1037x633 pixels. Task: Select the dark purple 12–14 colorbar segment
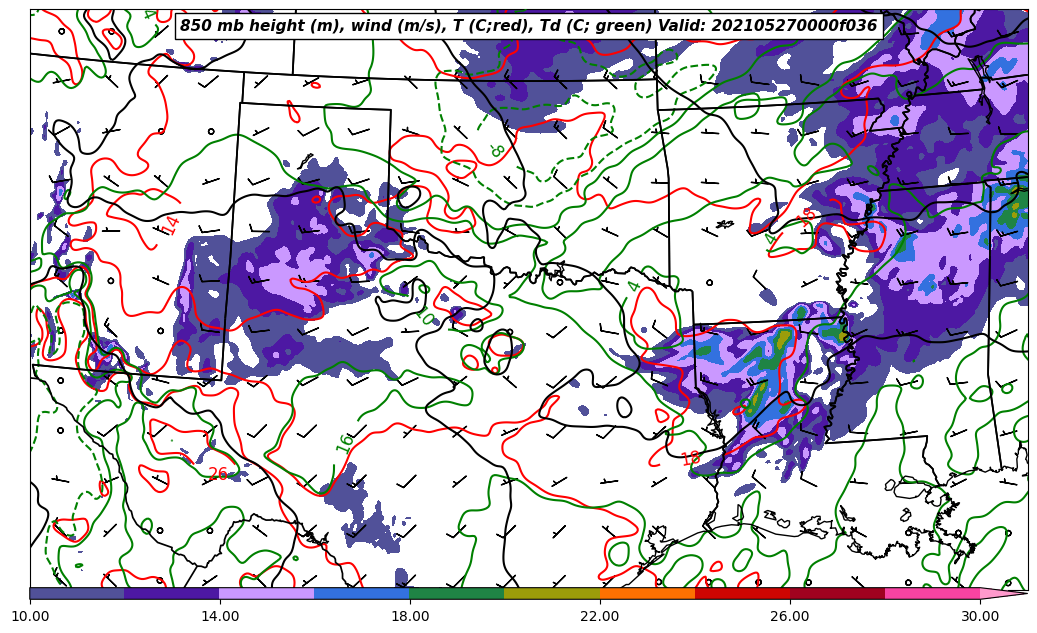(172, 593)
